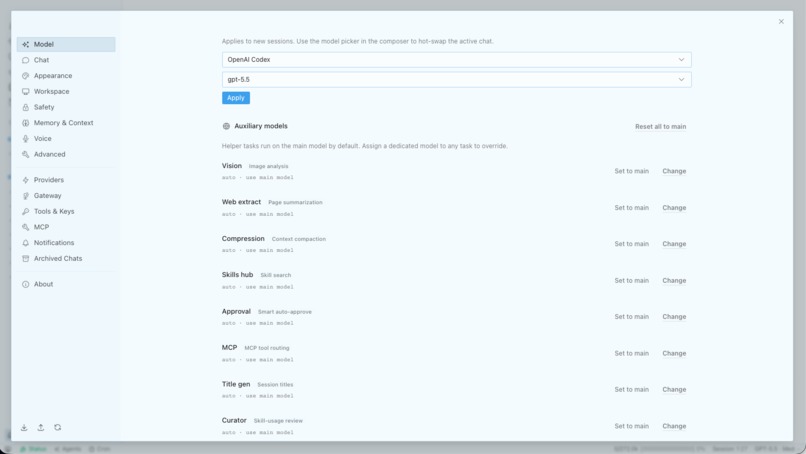Screen dimensions: 806x454
Task: Click the Vision task label
Action: point(231,166)
